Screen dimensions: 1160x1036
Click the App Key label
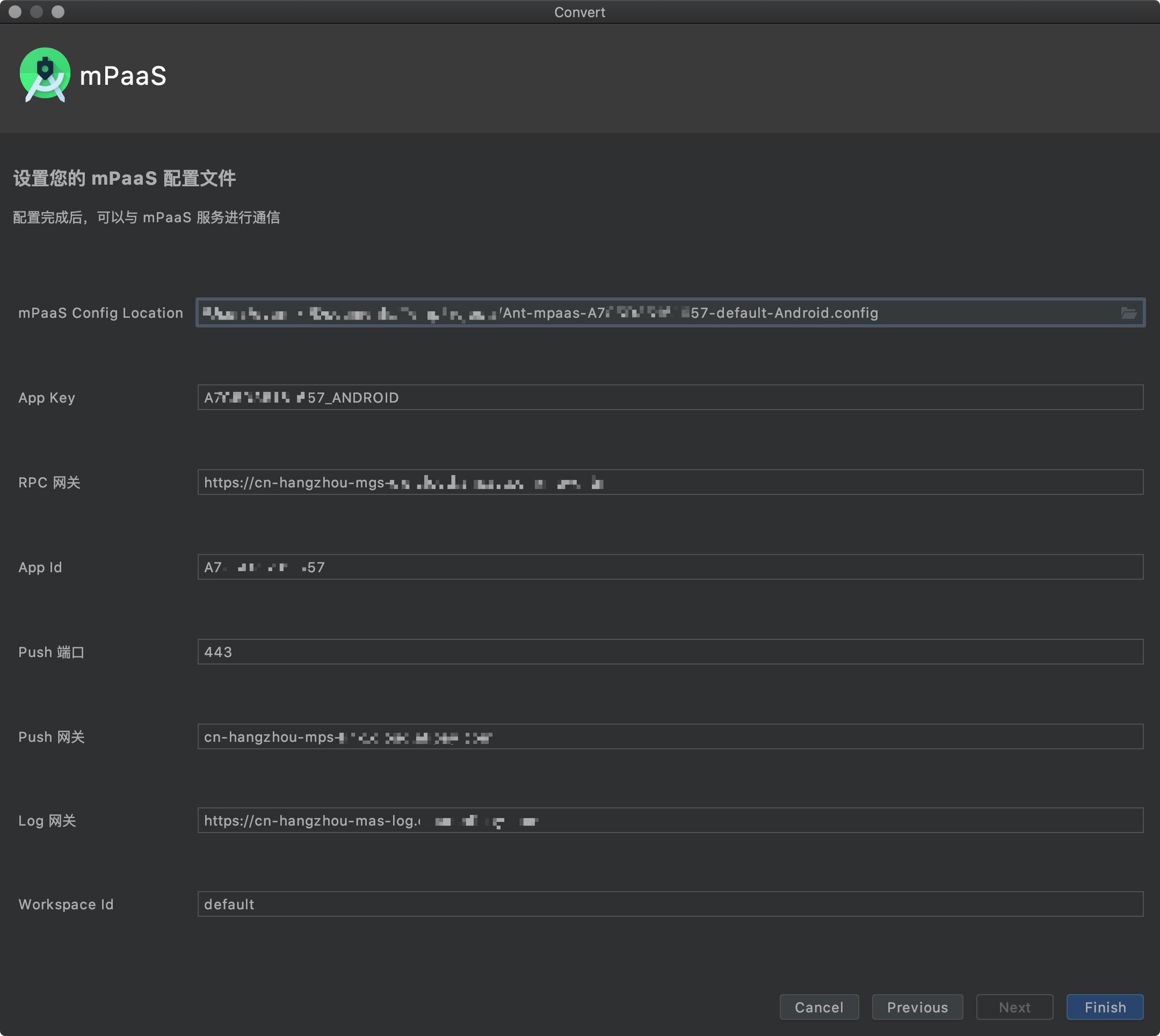click(47, 398)
